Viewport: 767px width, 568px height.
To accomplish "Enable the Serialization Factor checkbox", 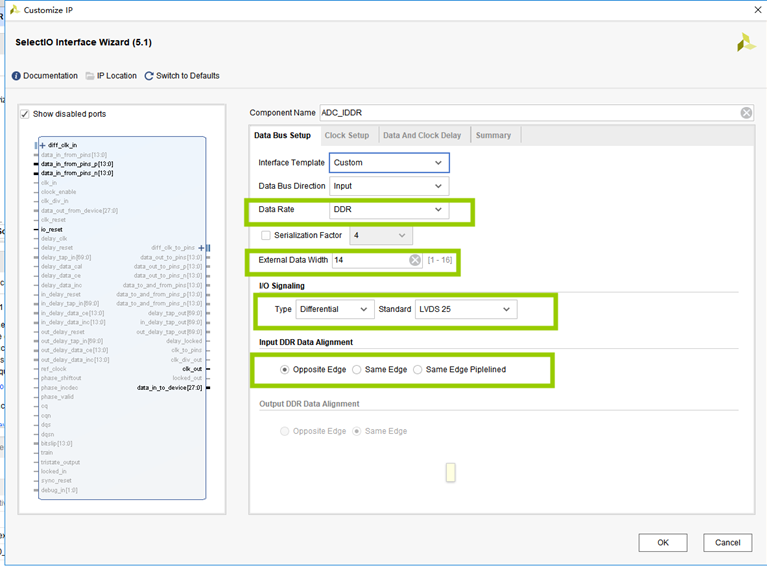I will point(266,235).
